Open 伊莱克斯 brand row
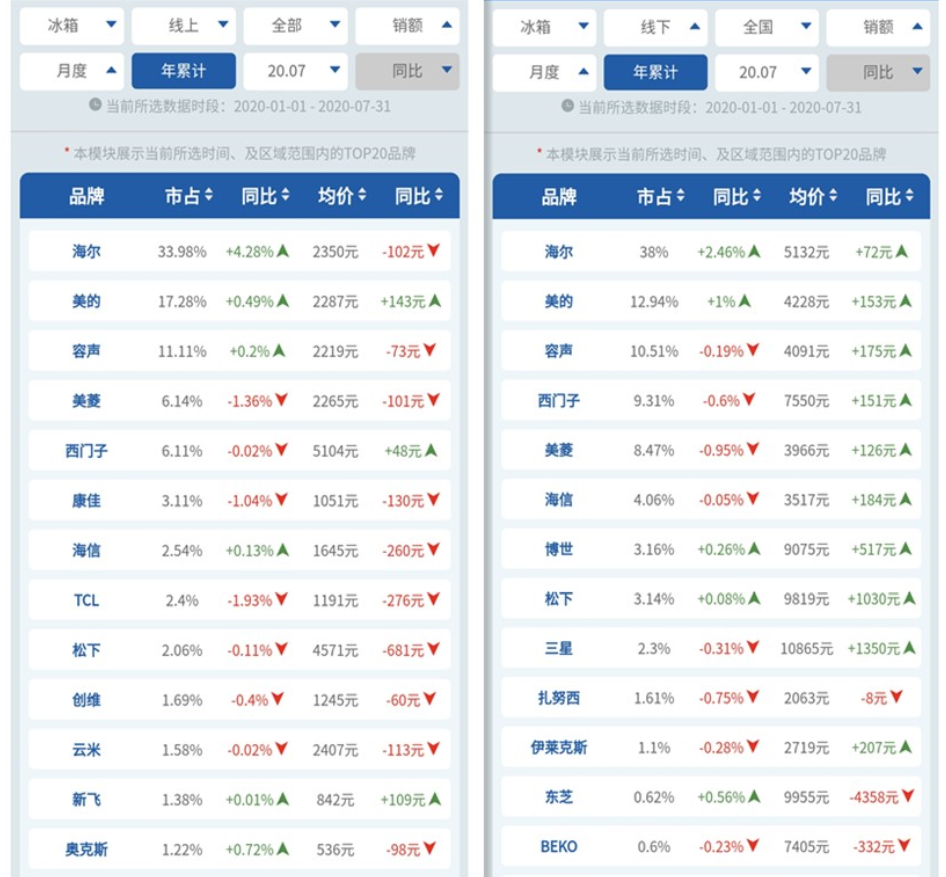The width and height of the screenshot is (946, 877). tap(711, 748)
